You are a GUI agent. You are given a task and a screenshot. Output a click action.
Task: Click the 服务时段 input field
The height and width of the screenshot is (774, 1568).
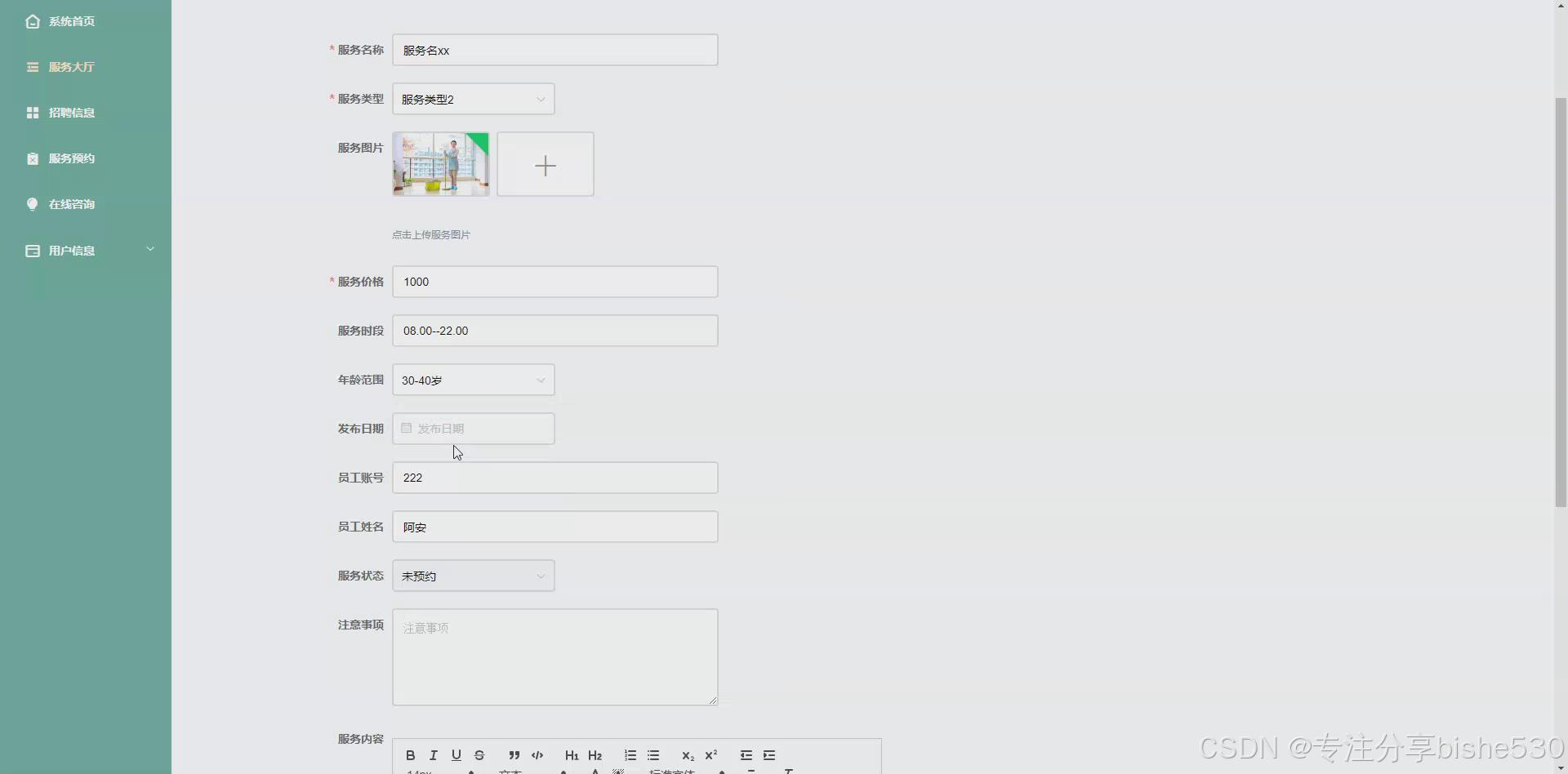555,331
